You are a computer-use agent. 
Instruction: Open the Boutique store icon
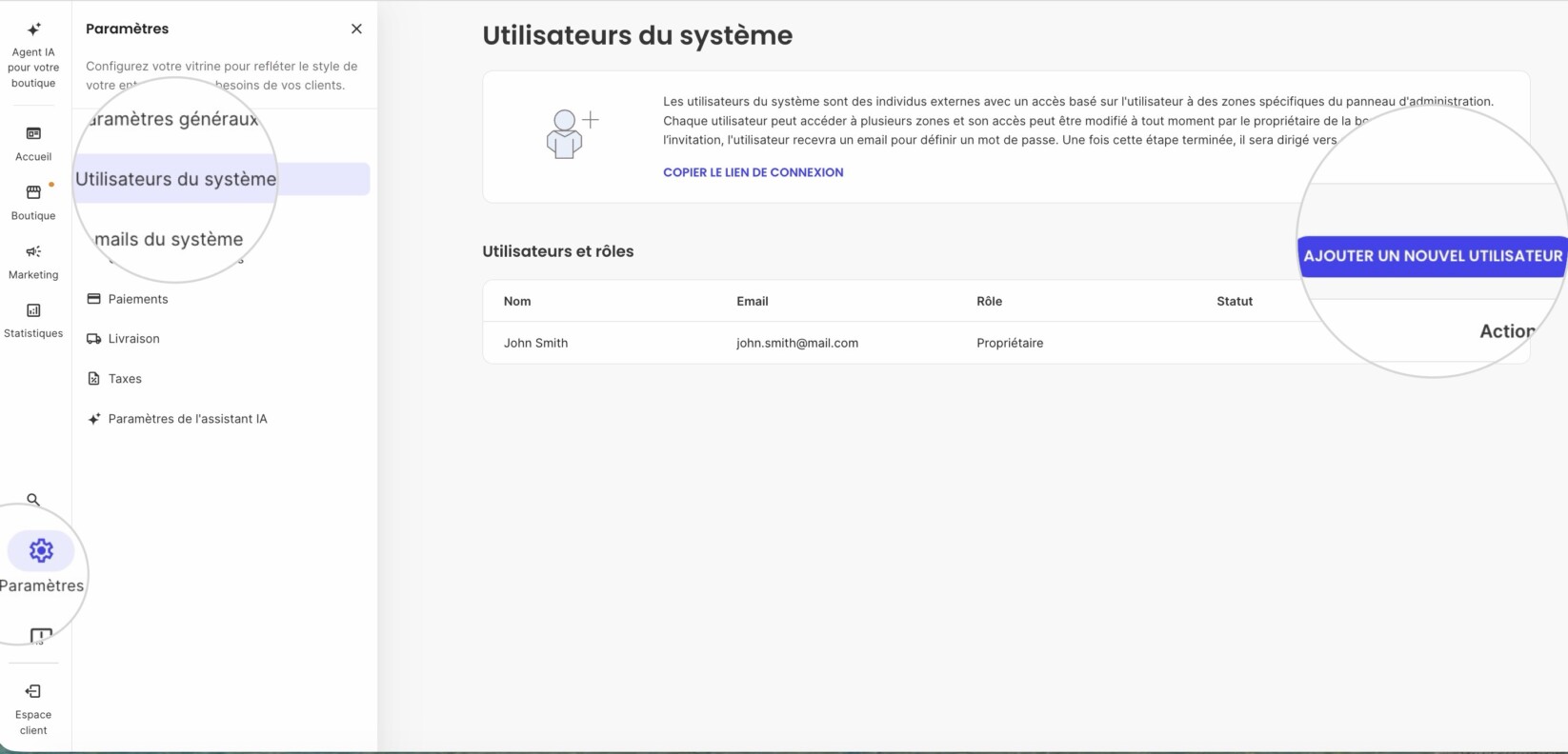pyautogui.click(x=33, y=192)
